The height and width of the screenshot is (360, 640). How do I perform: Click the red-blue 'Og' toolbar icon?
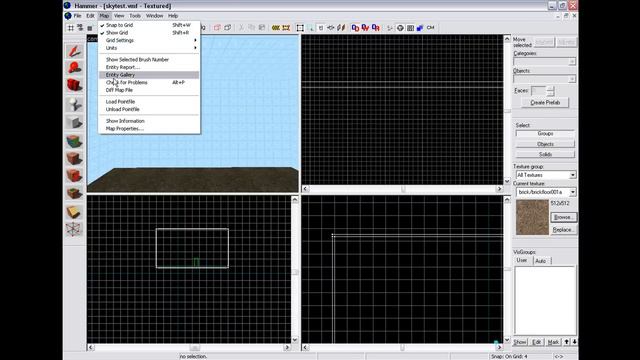tap(355, 28)
